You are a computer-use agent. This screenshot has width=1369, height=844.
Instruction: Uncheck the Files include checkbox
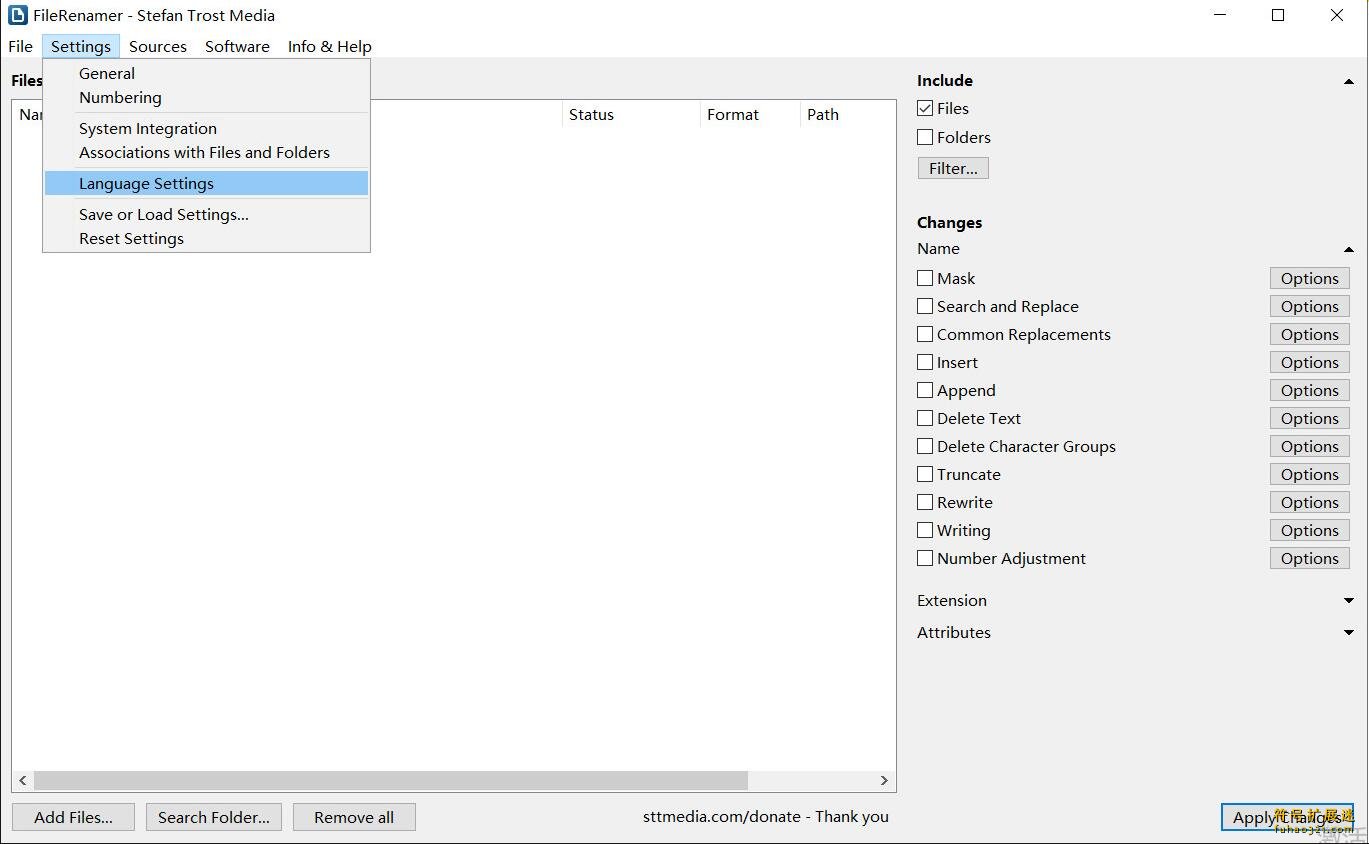pos(925,109)
